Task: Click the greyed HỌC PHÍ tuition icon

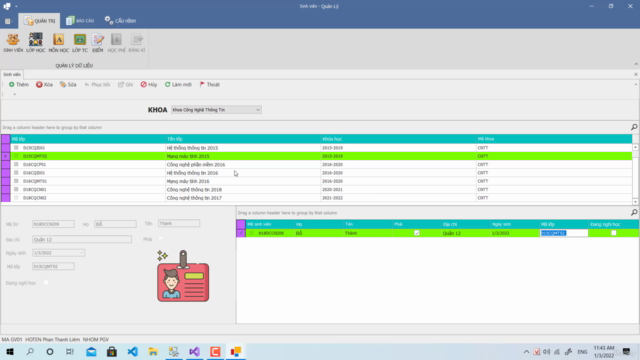Action: (x=116, y=43)
